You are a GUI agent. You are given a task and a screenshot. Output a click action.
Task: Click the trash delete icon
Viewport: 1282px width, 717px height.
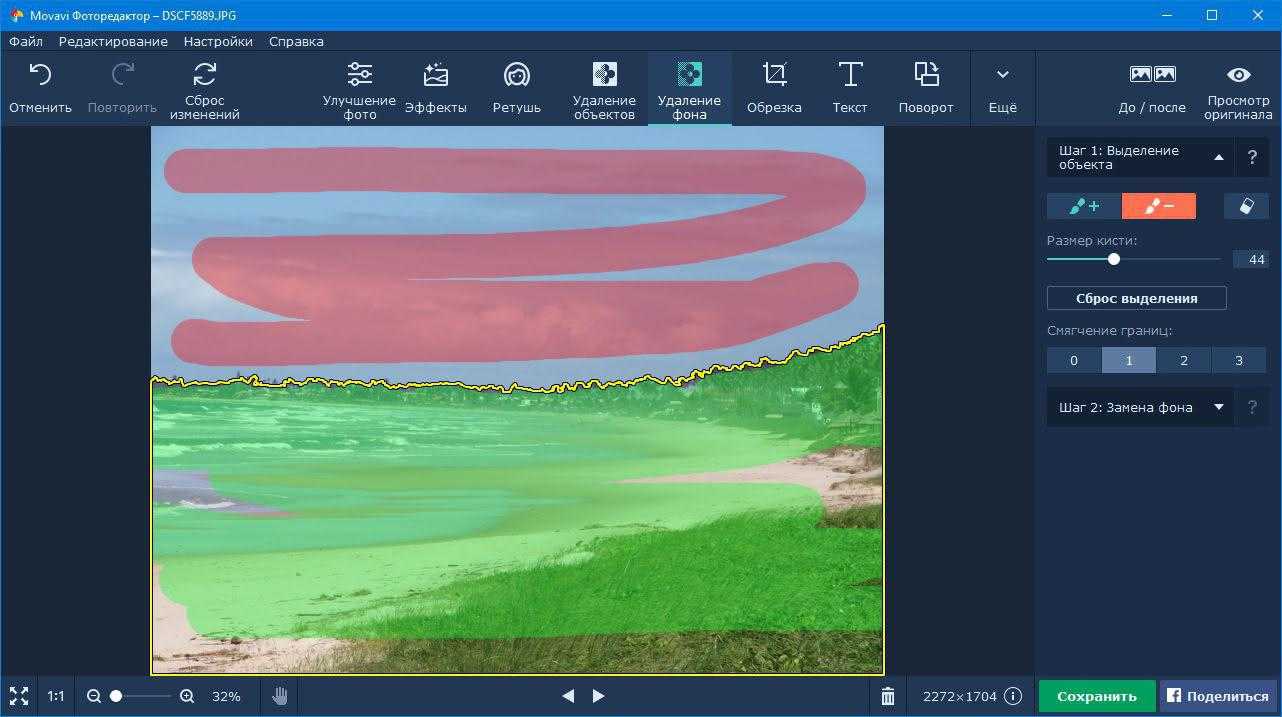(x=888, y=696)
